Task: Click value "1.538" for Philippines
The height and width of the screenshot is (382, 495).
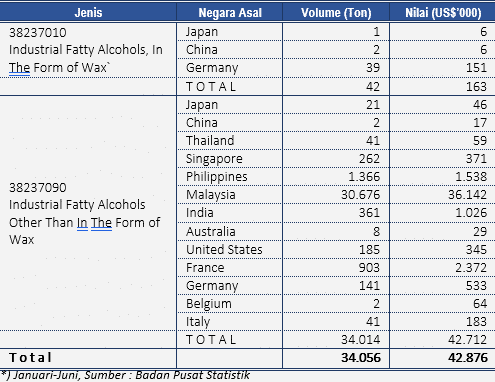Action: [x=471, y=177]
